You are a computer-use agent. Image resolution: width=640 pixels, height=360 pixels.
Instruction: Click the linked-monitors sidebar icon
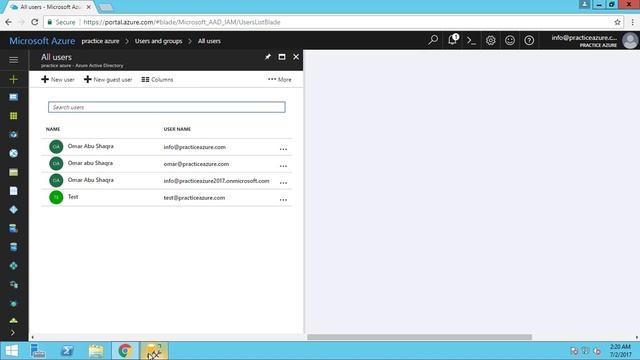point(13,285)
